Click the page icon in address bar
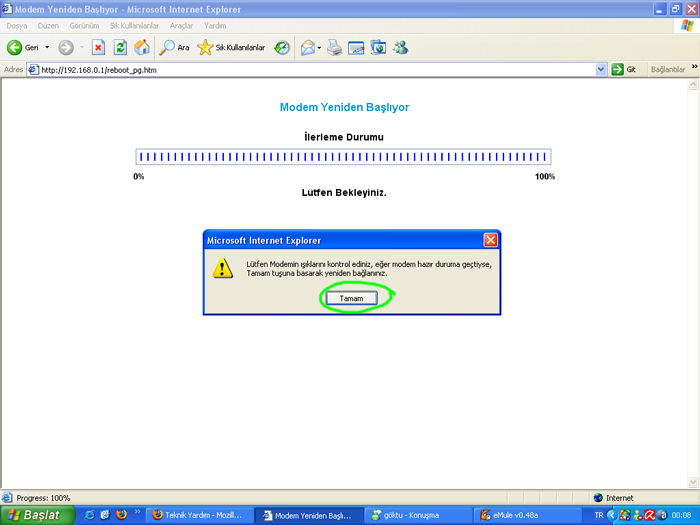Viewport: 700px width, 525px height. tap(33, 70)
